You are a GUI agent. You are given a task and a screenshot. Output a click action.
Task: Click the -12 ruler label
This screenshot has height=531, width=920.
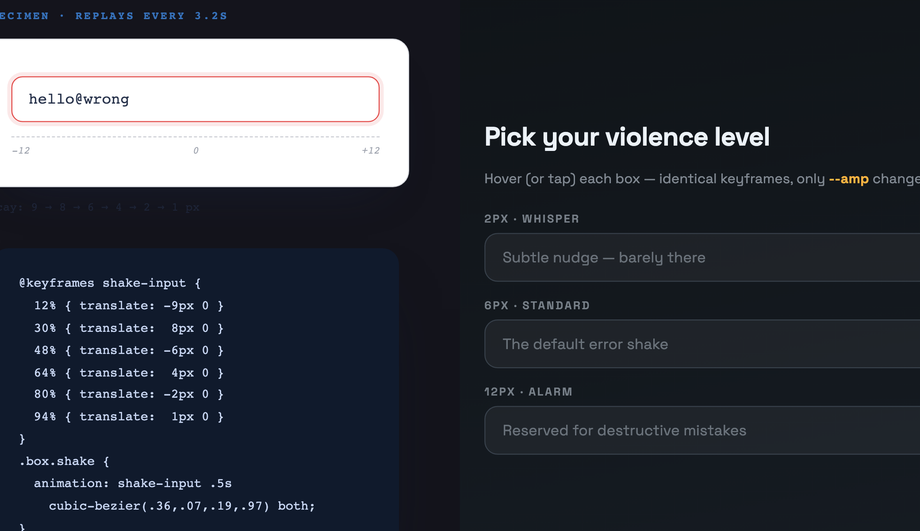[21, 151]
